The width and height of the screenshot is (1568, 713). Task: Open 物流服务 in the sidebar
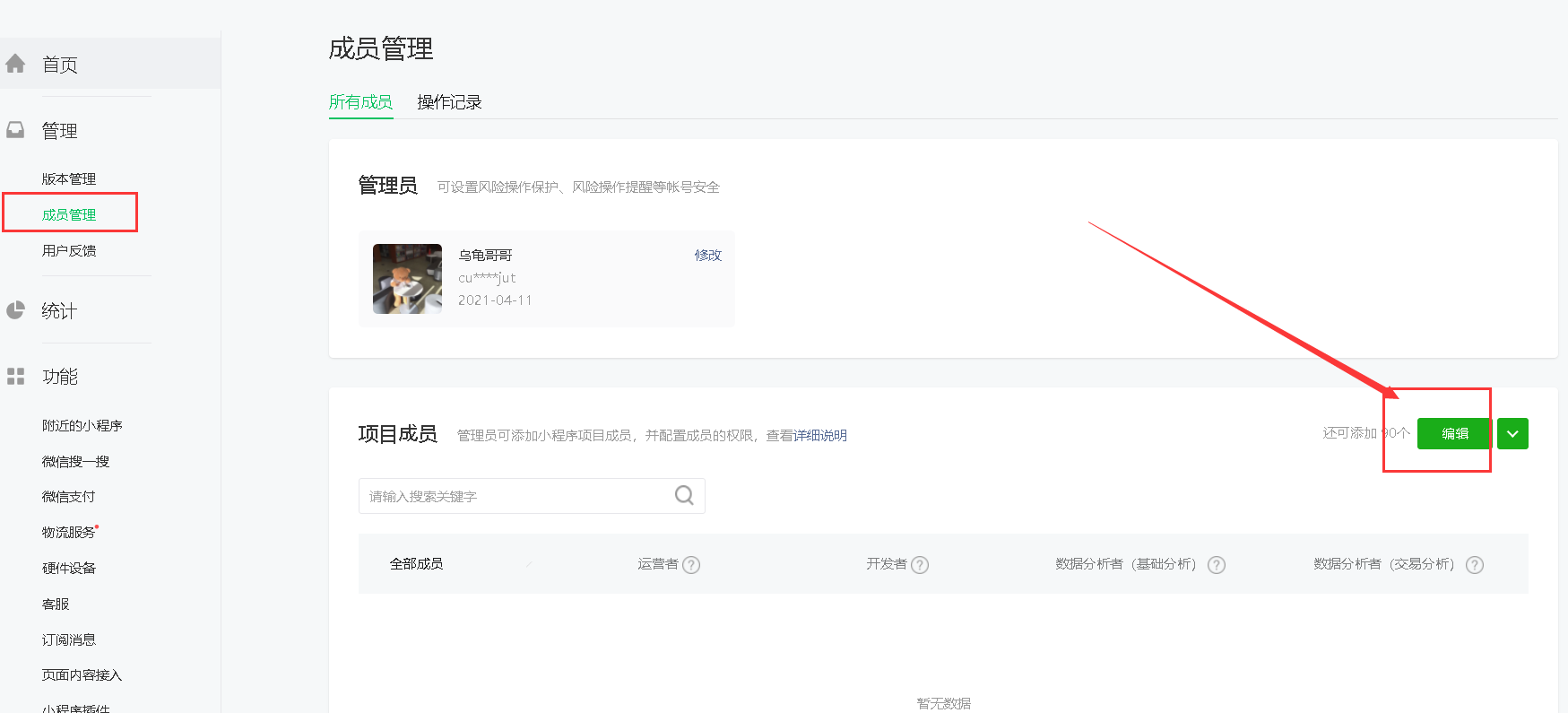point(68,532)
